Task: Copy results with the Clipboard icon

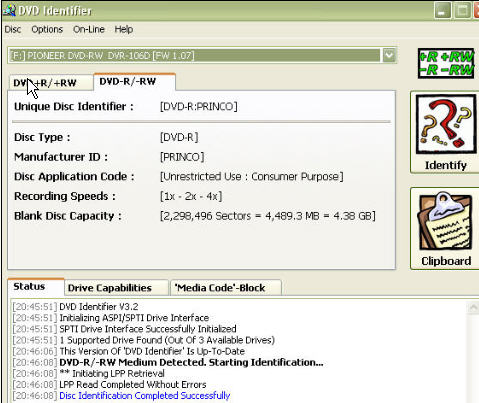Action: click(x=446, y=221)
